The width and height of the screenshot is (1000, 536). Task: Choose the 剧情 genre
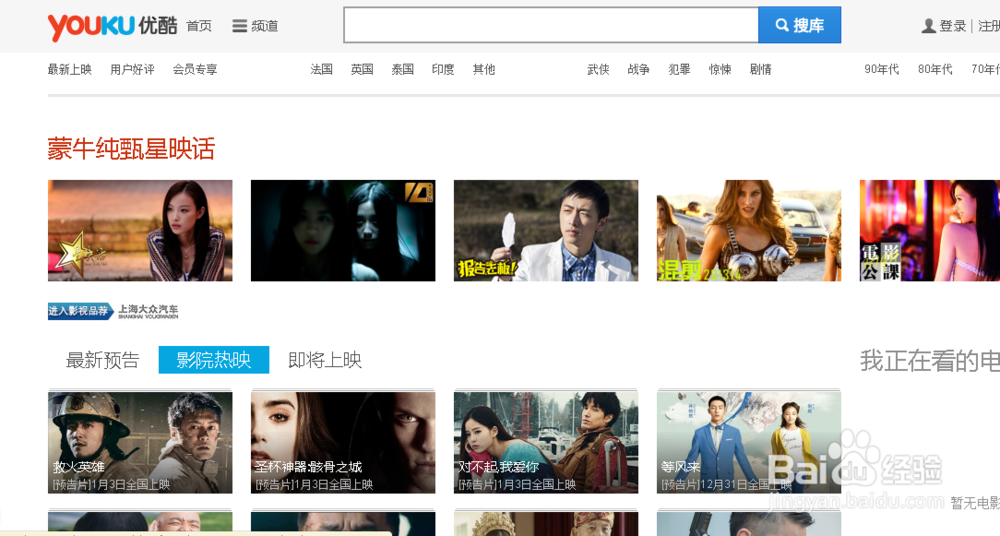click(760, 69)
